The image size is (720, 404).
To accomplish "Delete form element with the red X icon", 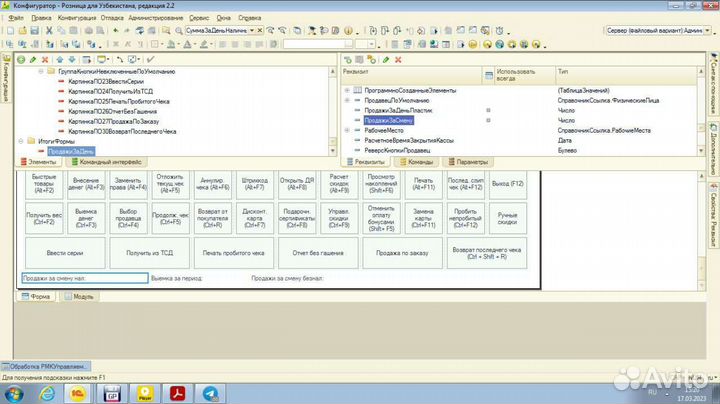I will [45, 60].
